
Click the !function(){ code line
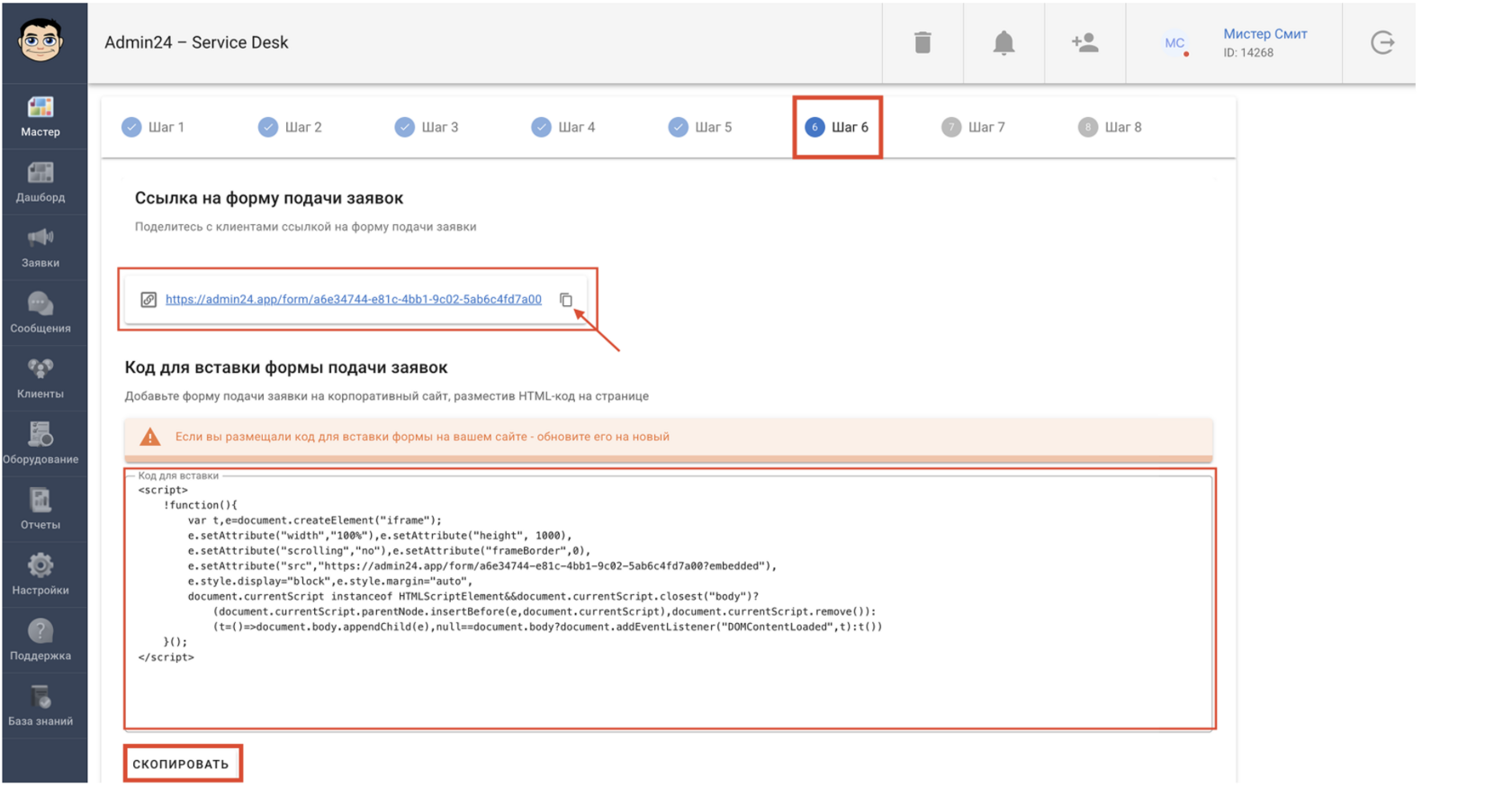point(200,505)
